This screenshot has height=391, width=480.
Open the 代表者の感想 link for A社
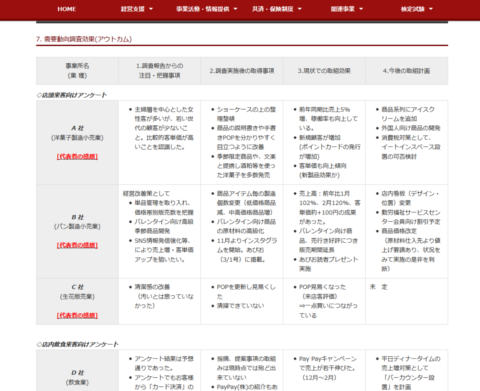(77, 156)
